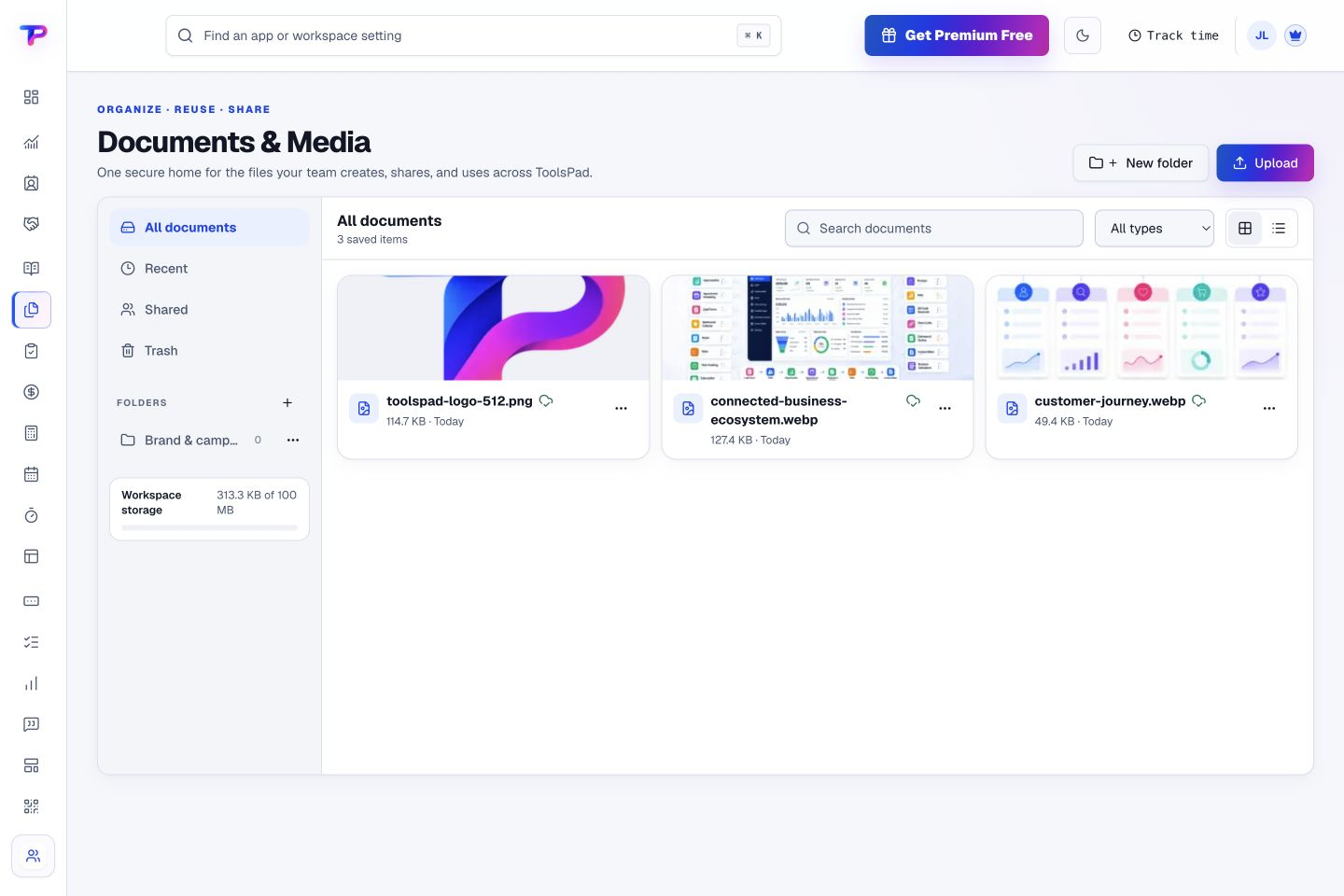Toggle dark mode with moon button
This screenshot has height=896, width=1344.
[1083, 35]
